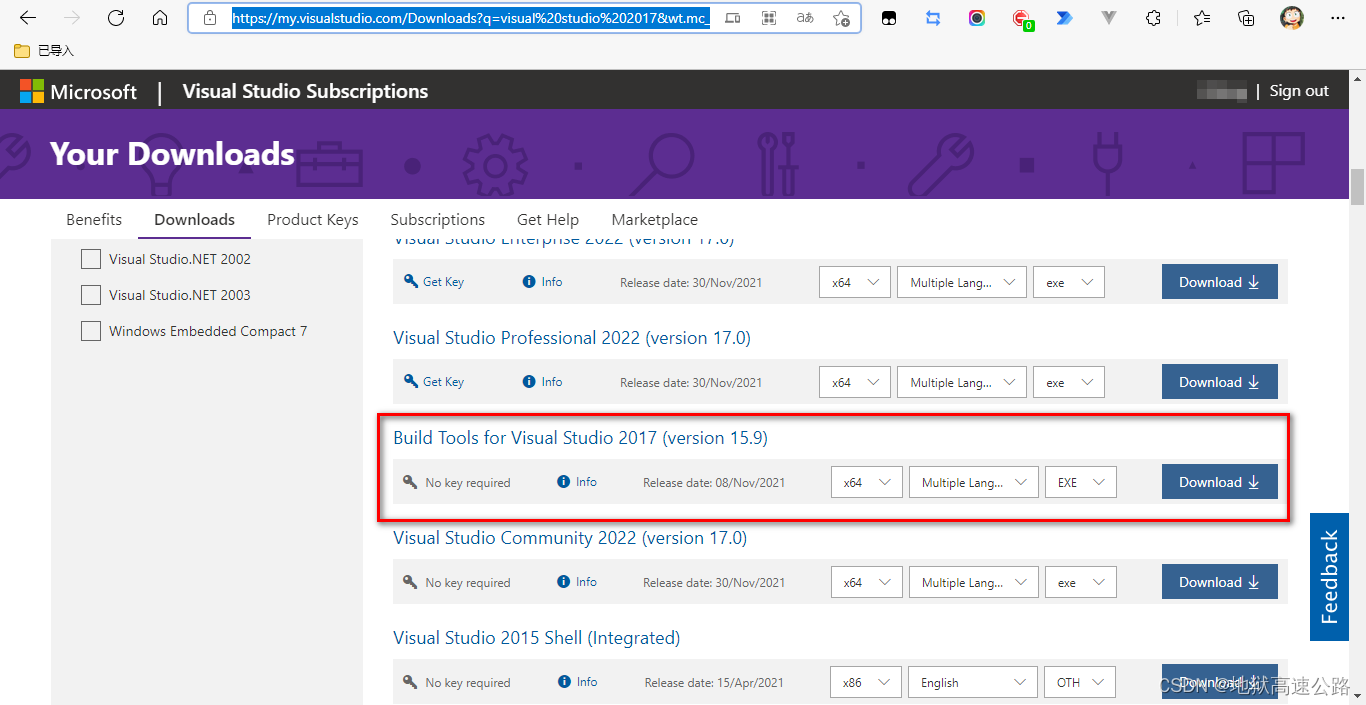Click the red extension icon with 0 badge

(x=1021, y=18)
